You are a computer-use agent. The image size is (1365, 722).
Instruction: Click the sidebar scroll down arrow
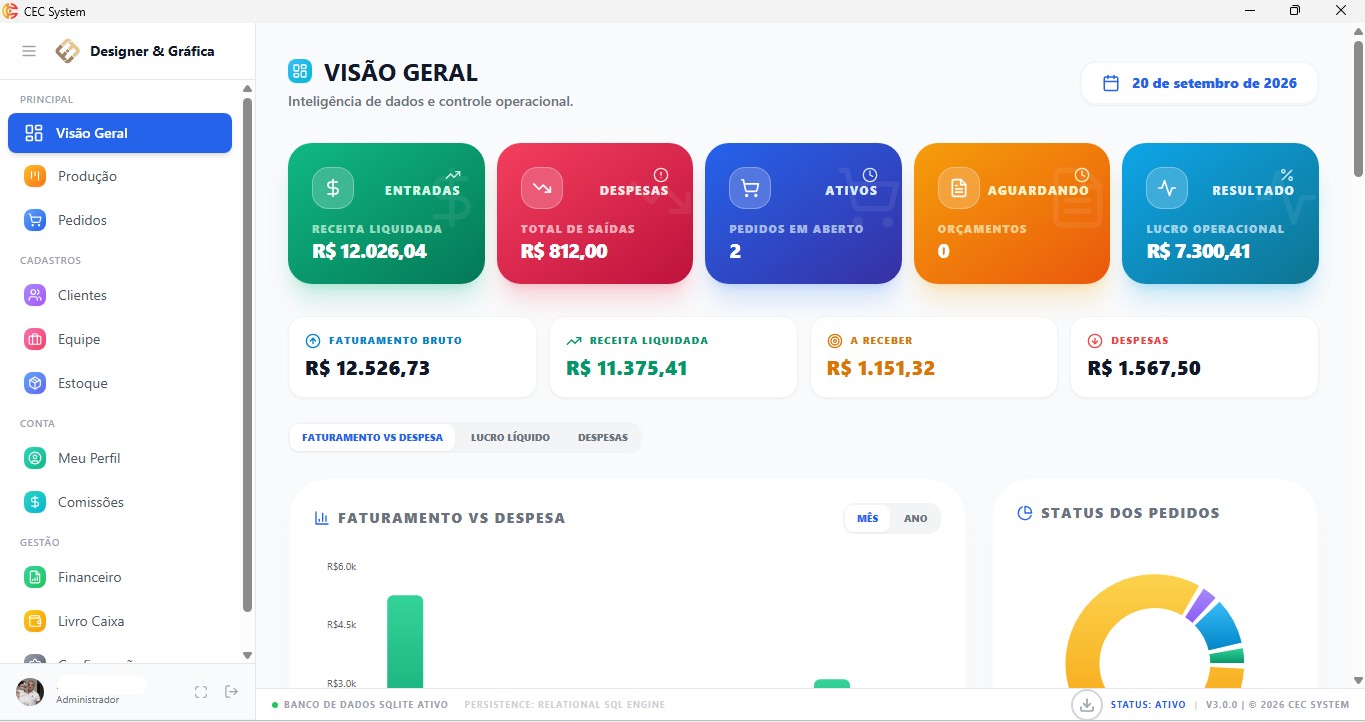pyautogui.click(x=248, y=655)
